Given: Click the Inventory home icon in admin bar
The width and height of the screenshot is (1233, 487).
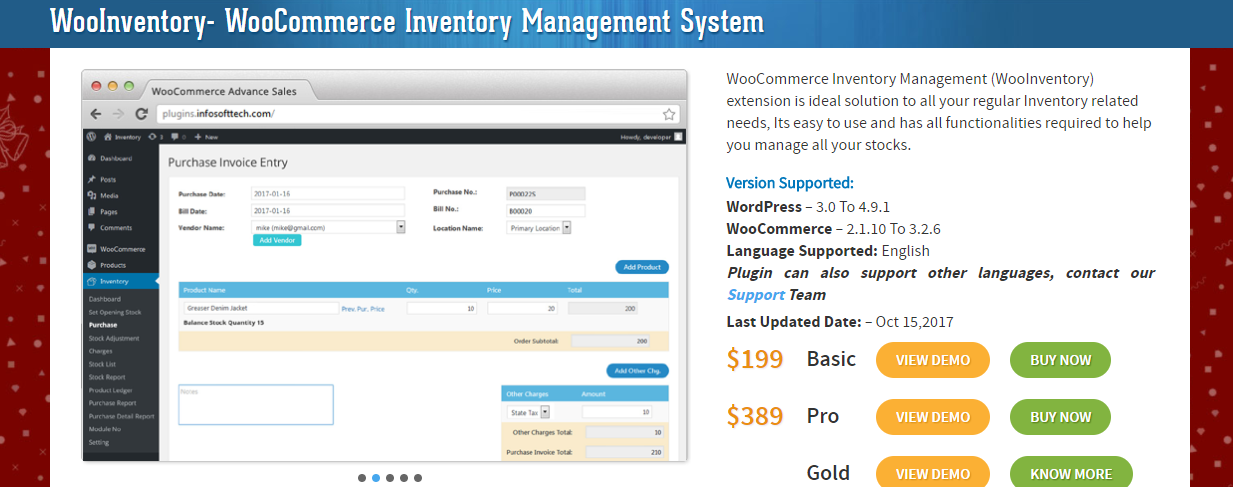Looking at the screenshot, I should pos(107,136).
